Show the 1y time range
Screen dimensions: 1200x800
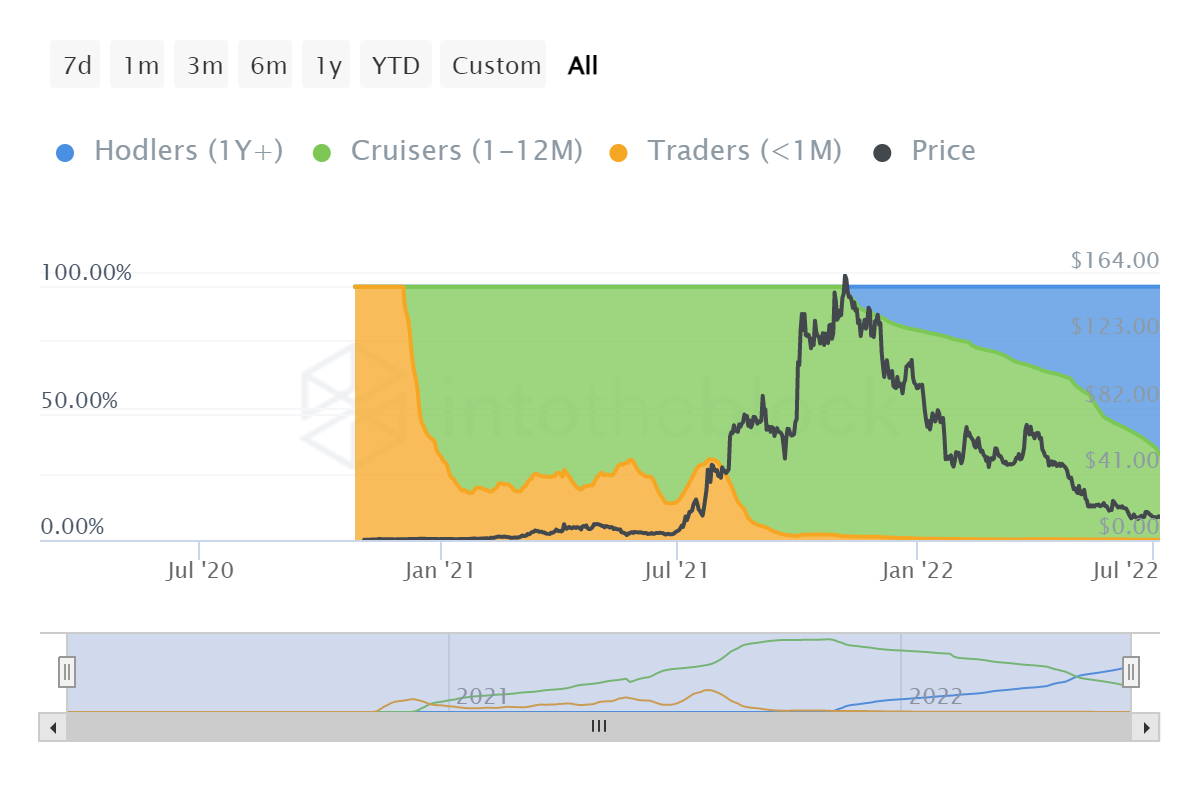[x=328, y=66]
